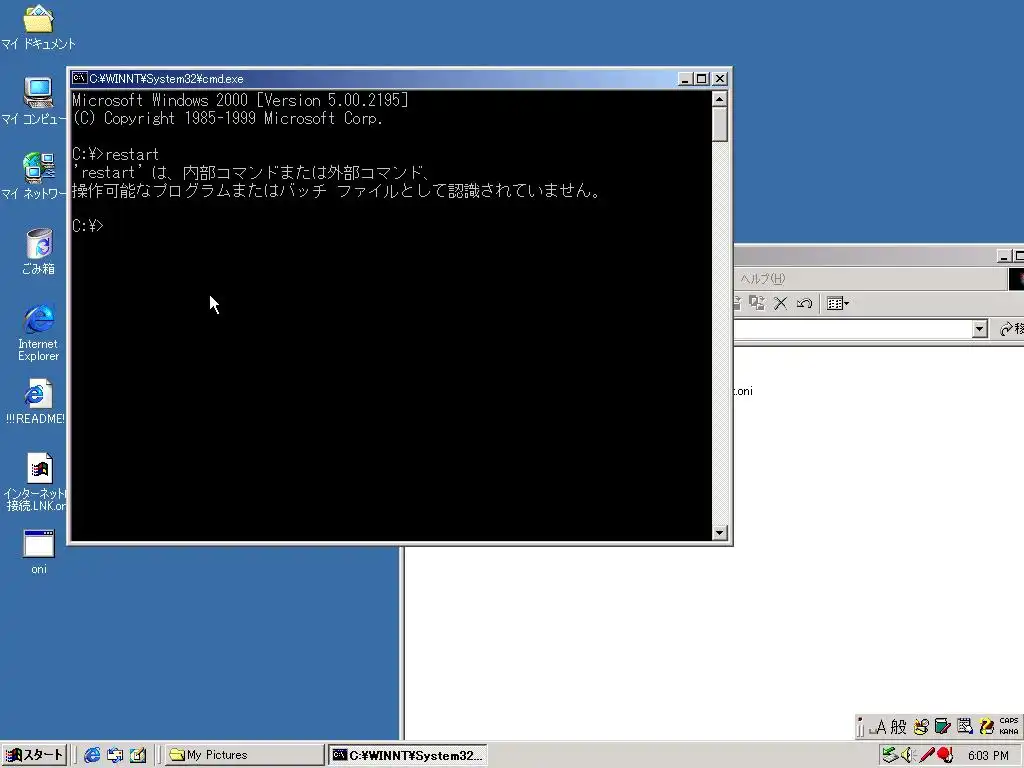
Task: Switch to C:¥WINNT¥System32 taskbar button
Action: pos(408,755)
